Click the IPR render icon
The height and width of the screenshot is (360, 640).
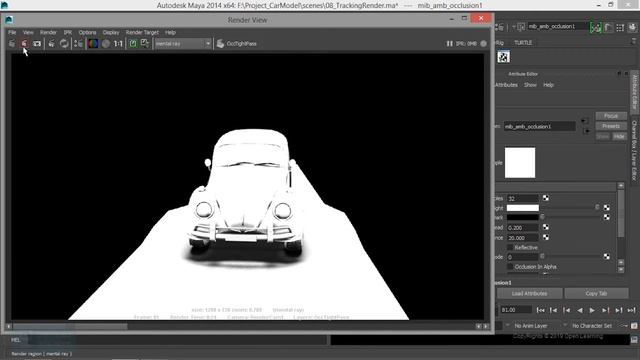[x=51, y=43]
